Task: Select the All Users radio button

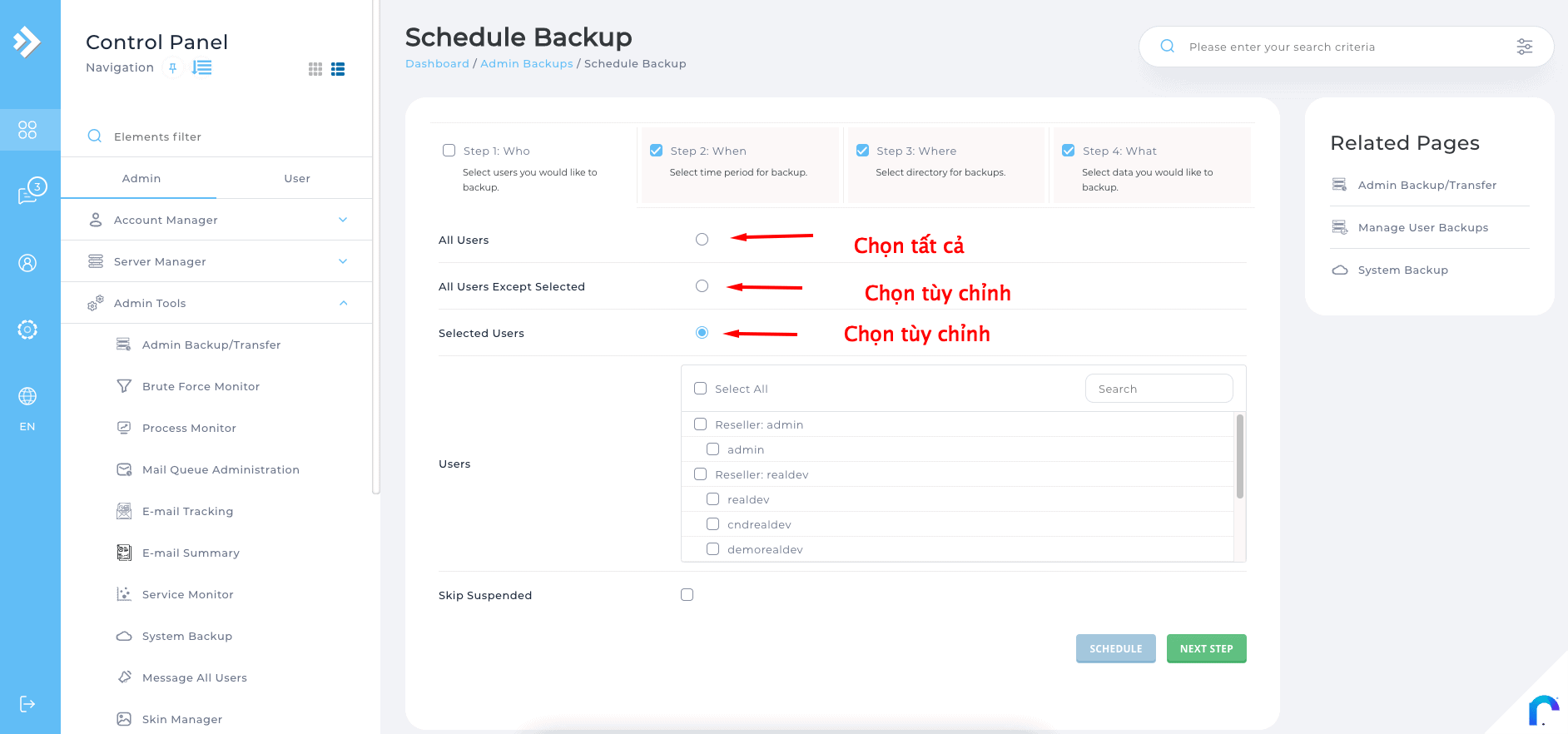Action: (x=702, y=240)
